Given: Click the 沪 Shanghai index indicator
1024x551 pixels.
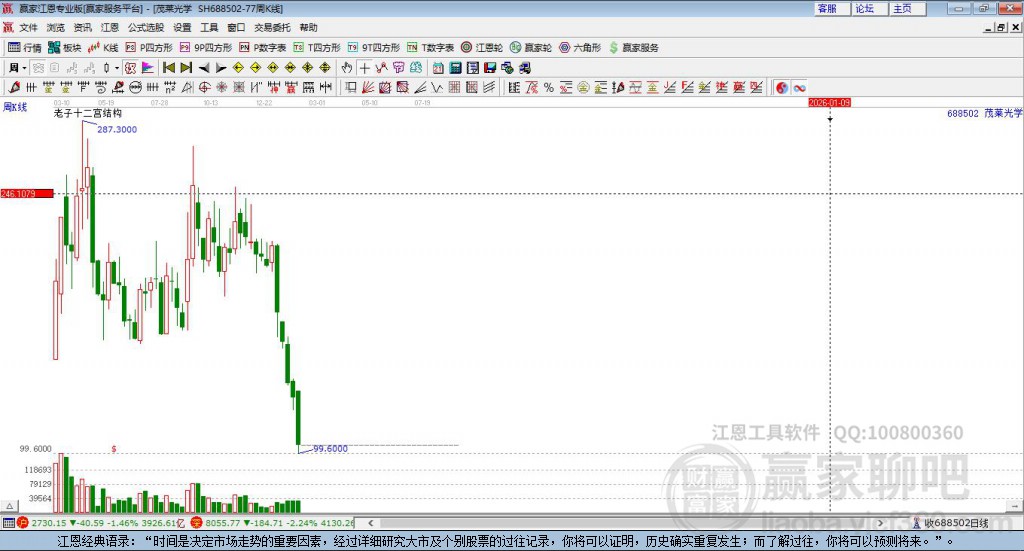Looking at the screenshot, I should (x=23, y=523).
